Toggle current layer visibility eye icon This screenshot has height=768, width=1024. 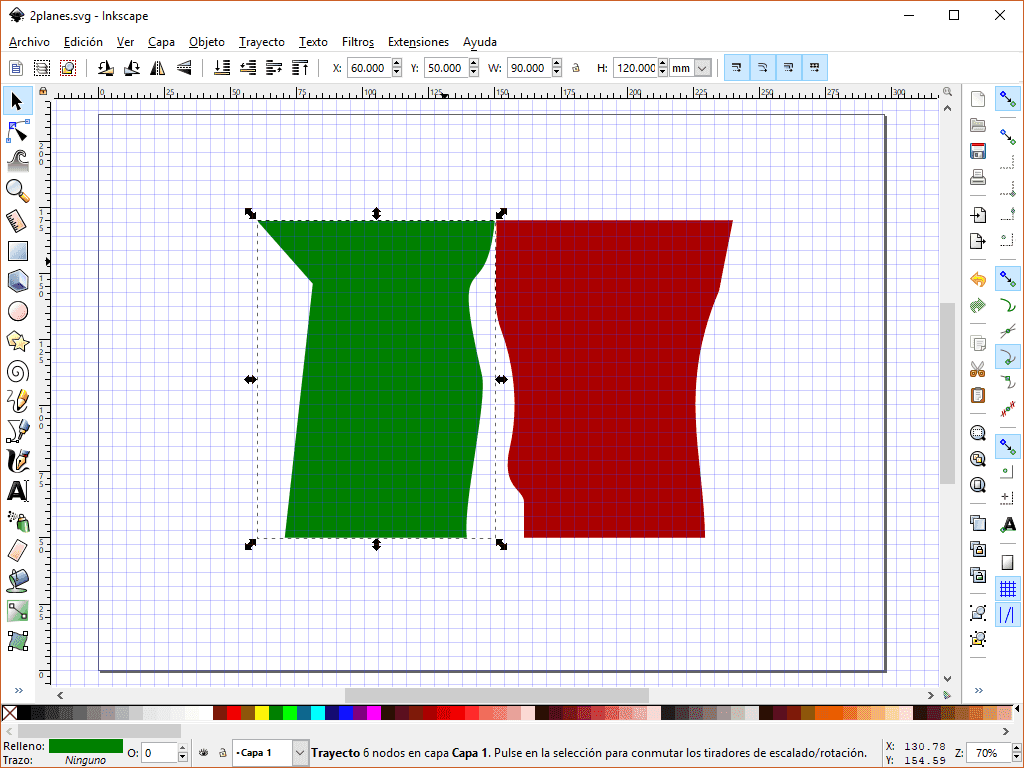pyautogui.click(x=203, y=752)
